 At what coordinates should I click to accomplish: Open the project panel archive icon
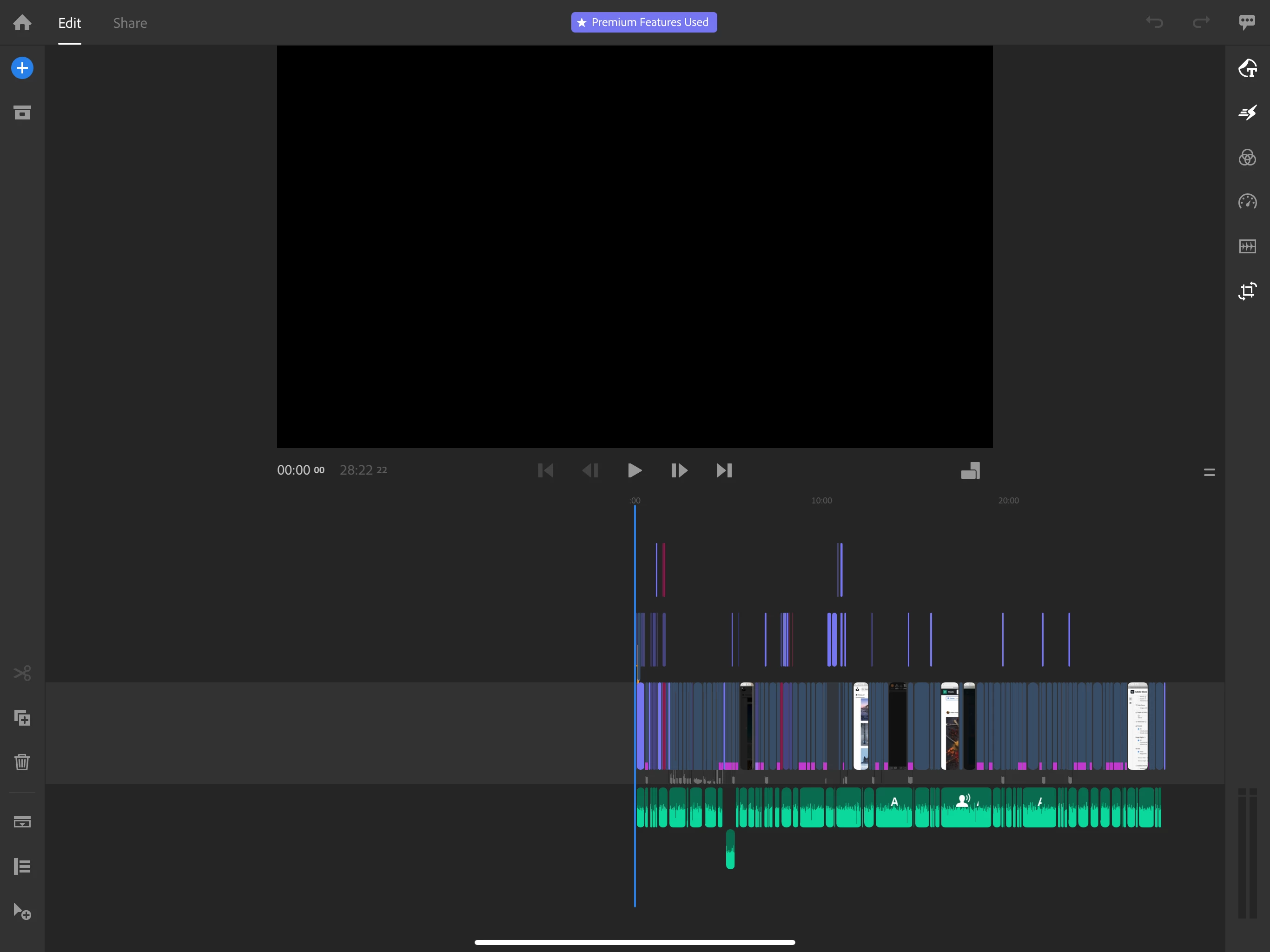22,112
